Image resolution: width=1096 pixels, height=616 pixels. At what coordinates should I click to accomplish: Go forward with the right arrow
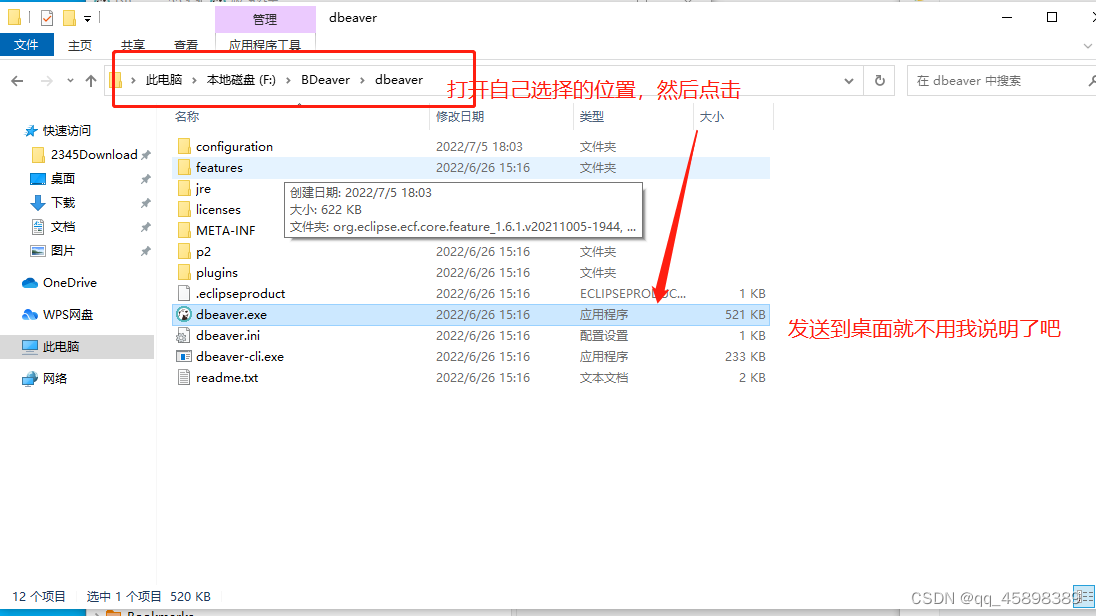[x=47, y=81]
